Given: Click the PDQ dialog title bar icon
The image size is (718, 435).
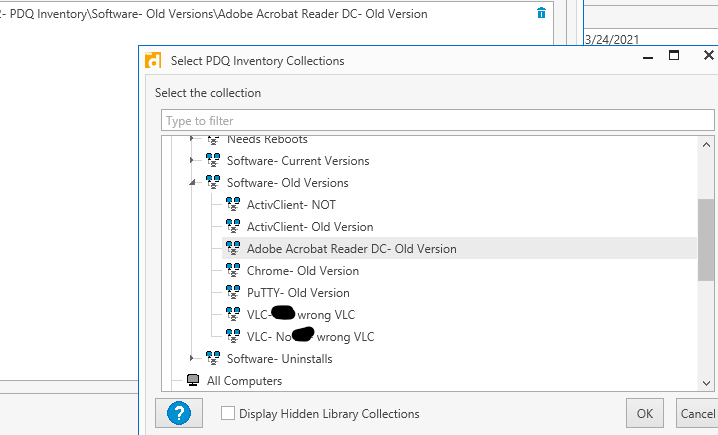Looking at the screenshot, I should pyautogui.click(x=153, y=60).
